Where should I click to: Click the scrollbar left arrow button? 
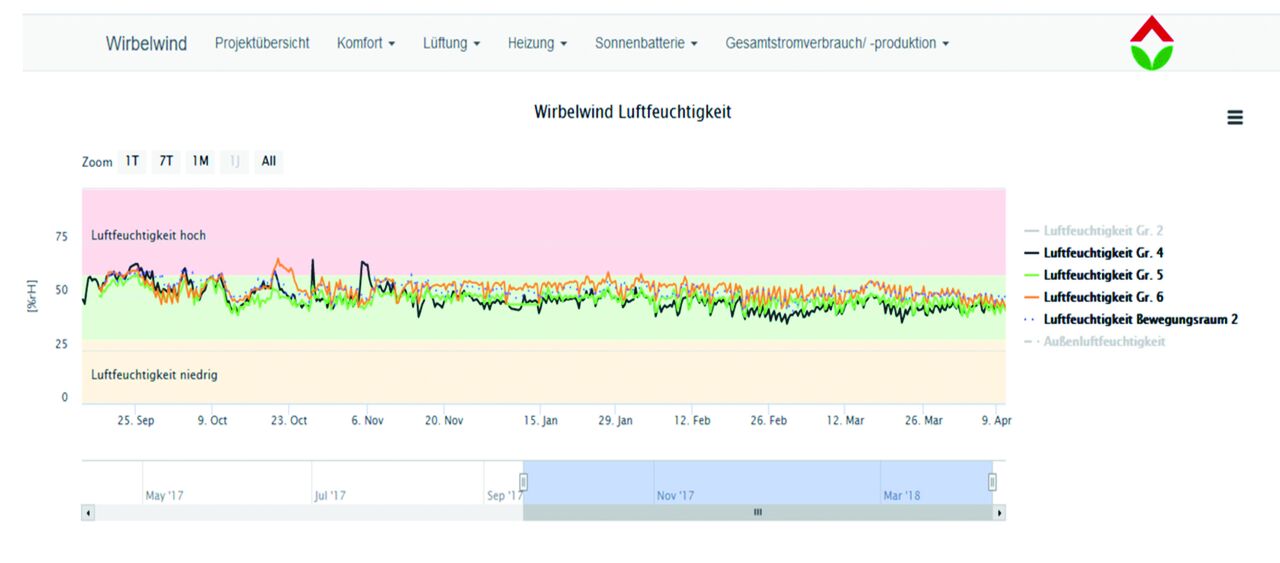88,512
